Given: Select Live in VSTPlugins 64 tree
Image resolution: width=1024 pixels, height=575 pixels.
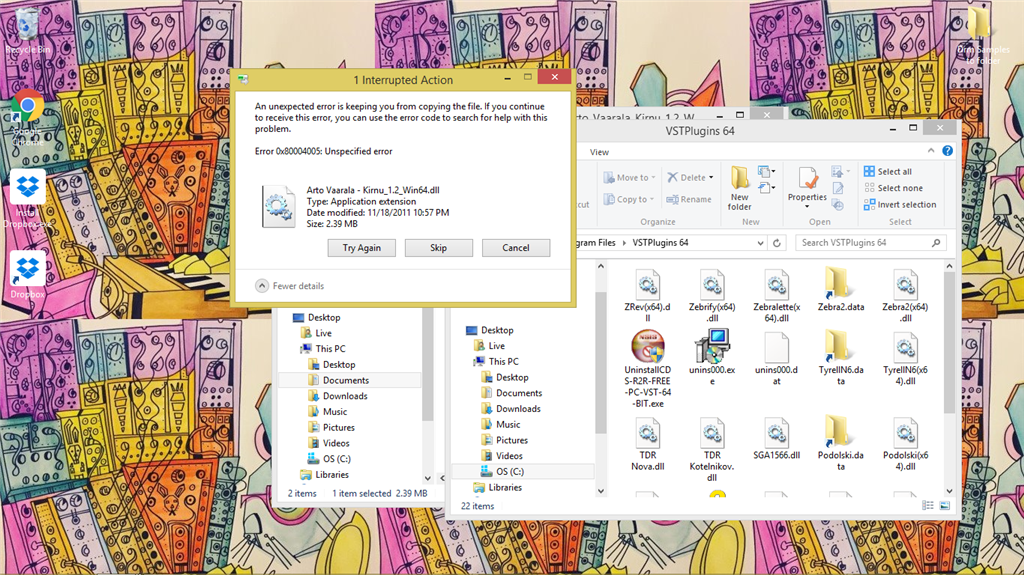Looking at the screenshot, I should pyautogui.click(x=489, y=346).
